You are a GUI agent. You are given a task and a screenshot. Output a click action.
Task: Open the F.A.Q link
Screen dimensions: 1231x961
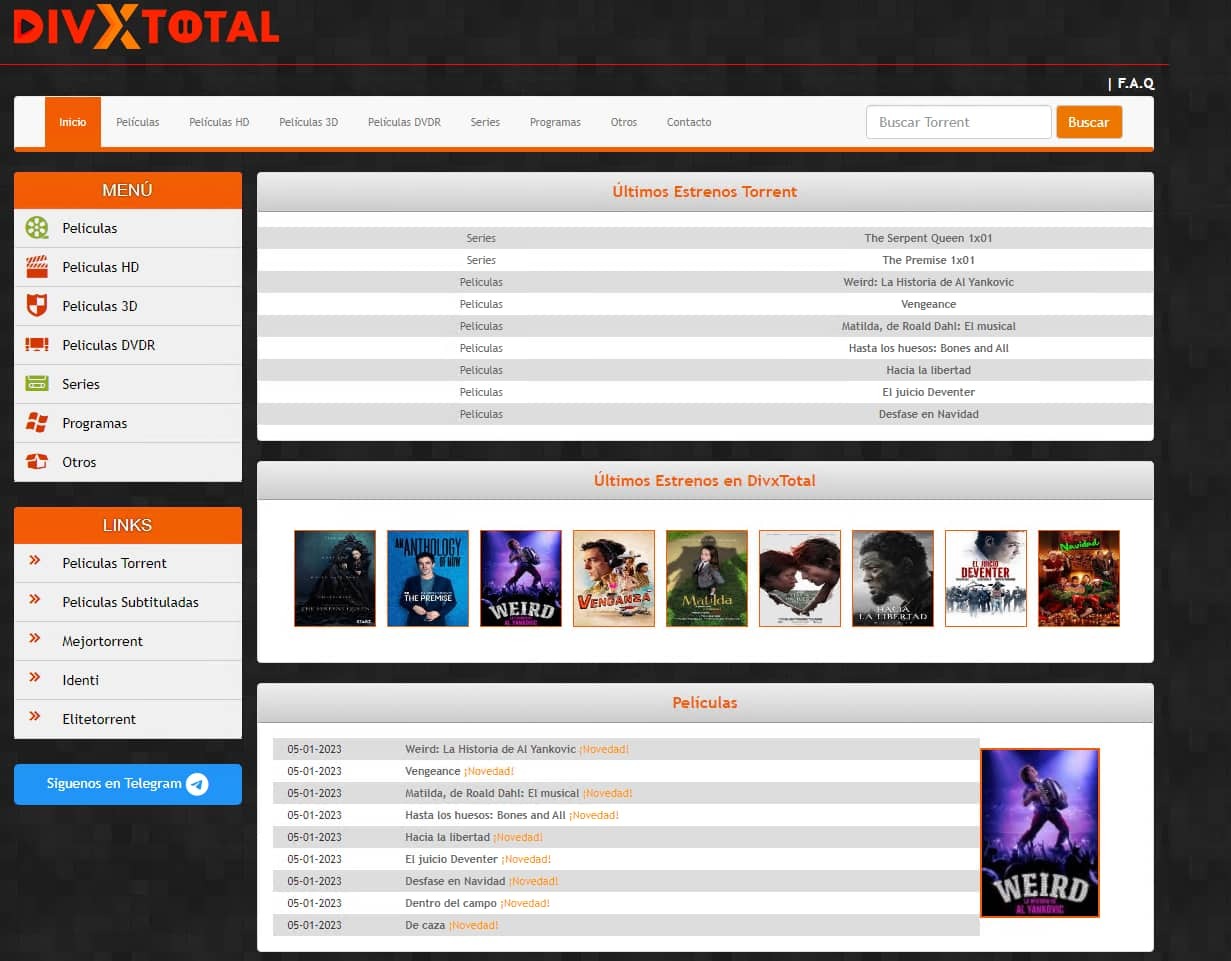click(1135, 83)
